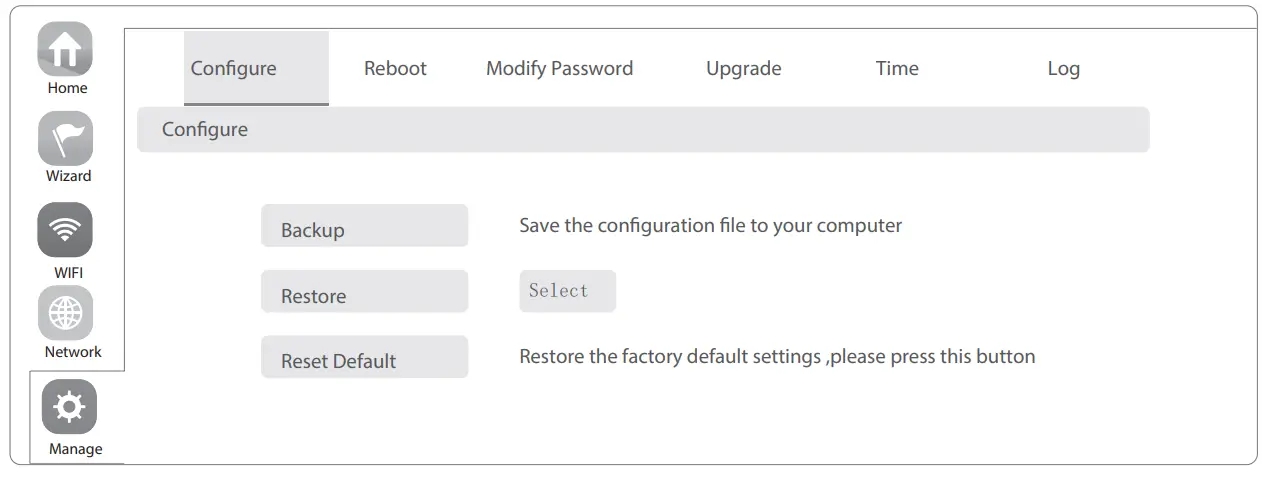Click the Restore button

364,293
